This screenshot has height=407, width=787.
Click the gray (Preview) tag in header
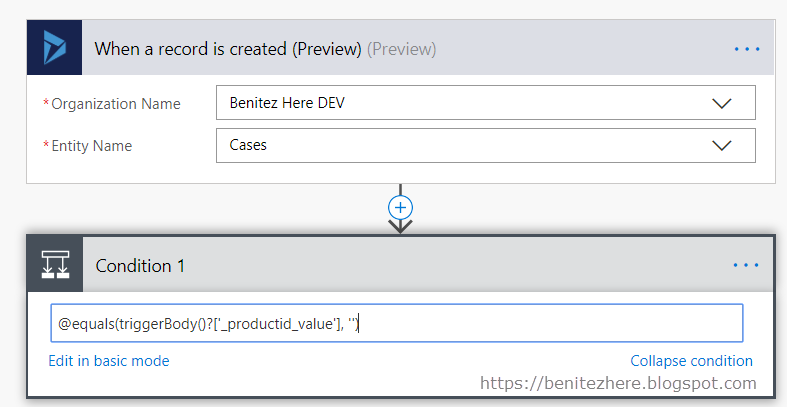click(401, 49)
